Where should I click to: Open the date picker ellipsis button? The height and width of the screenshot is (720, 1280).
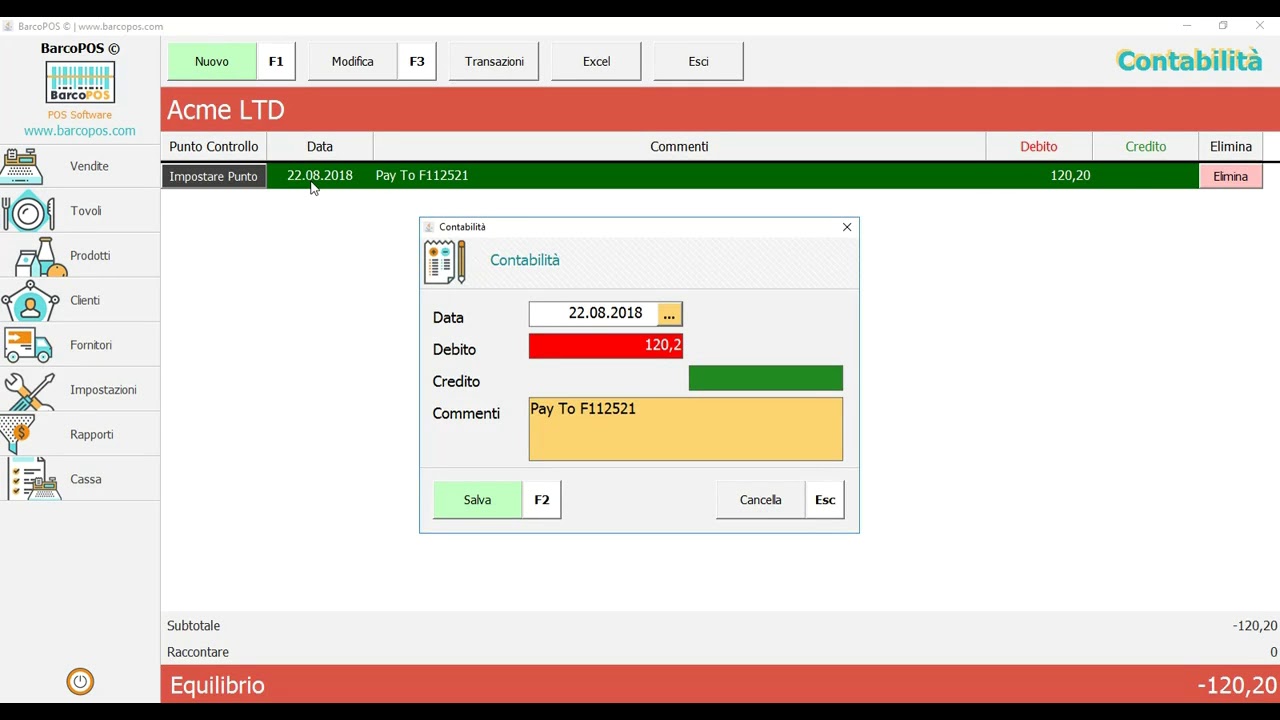[x=669, y=314]
